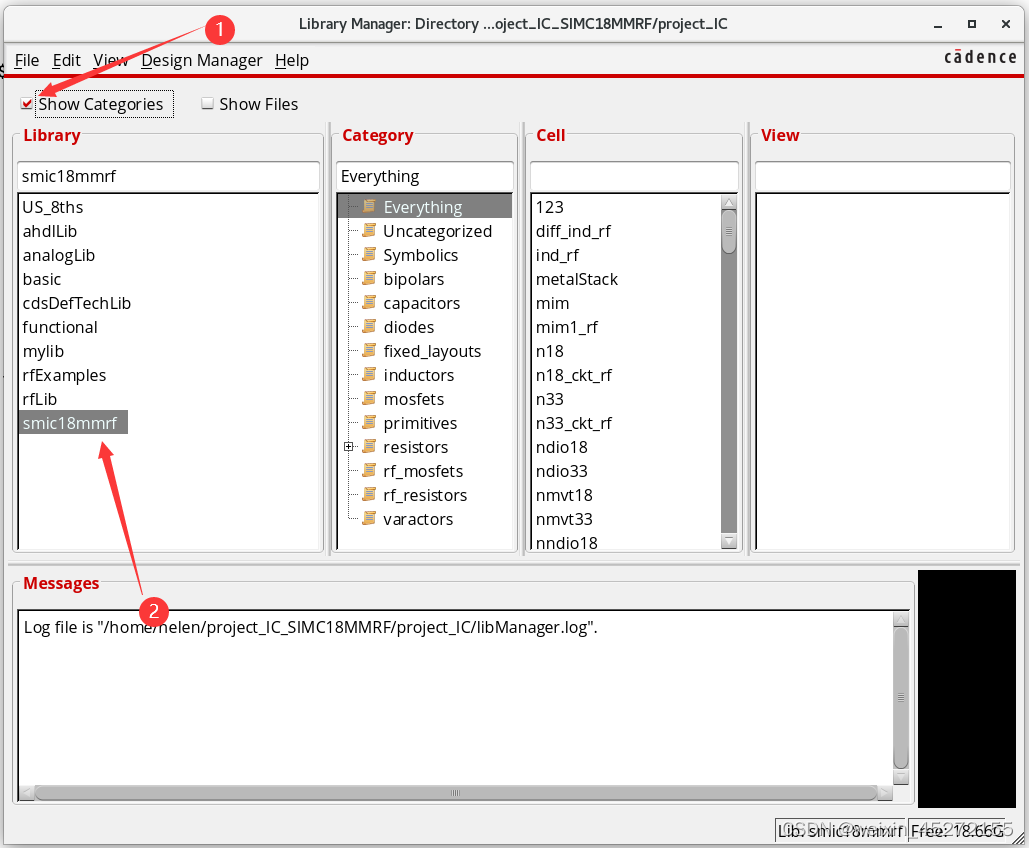Select the n18 cell

550,351
